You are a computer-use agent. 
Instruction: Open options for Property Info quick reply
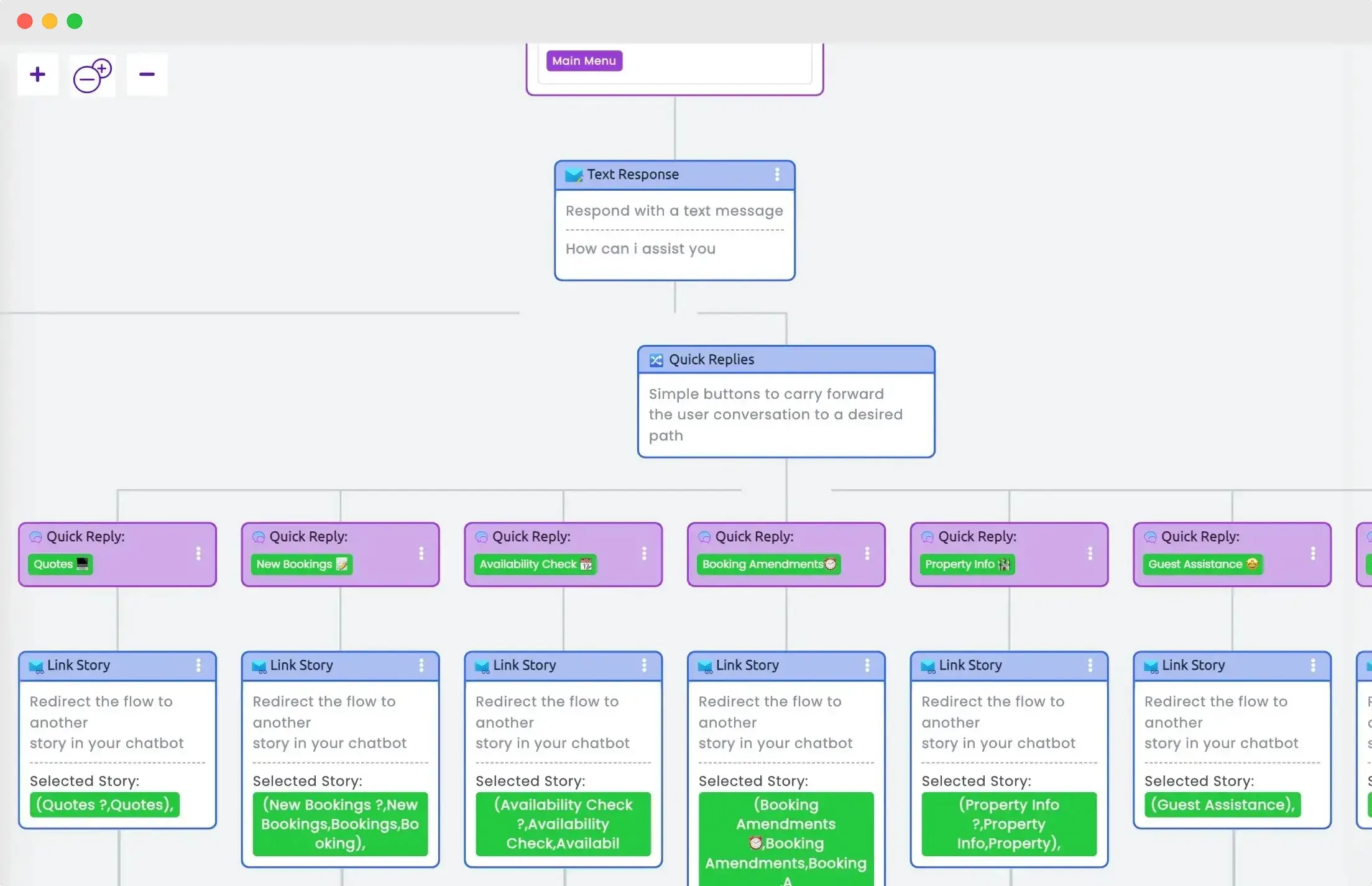(x=1090, y=554)
